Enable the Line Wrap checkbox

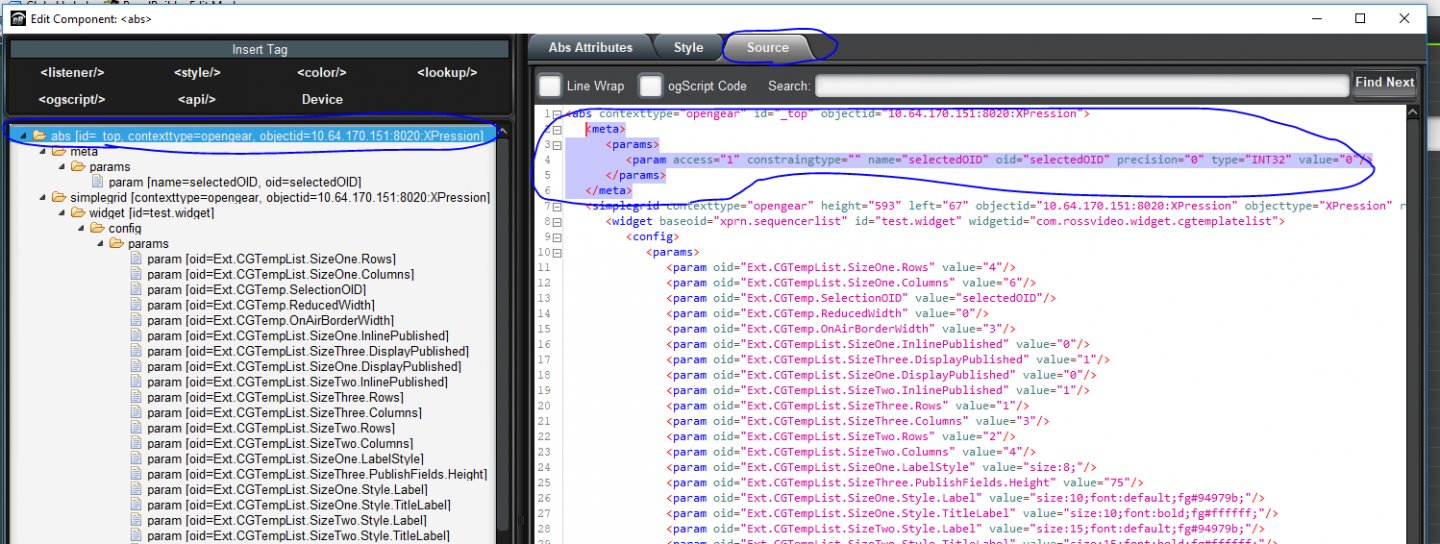pos(549,85)
